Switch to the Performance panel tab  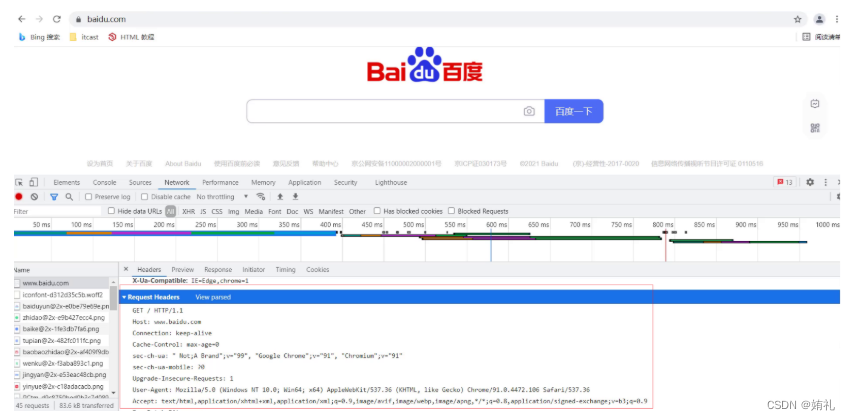pos(220,183)
